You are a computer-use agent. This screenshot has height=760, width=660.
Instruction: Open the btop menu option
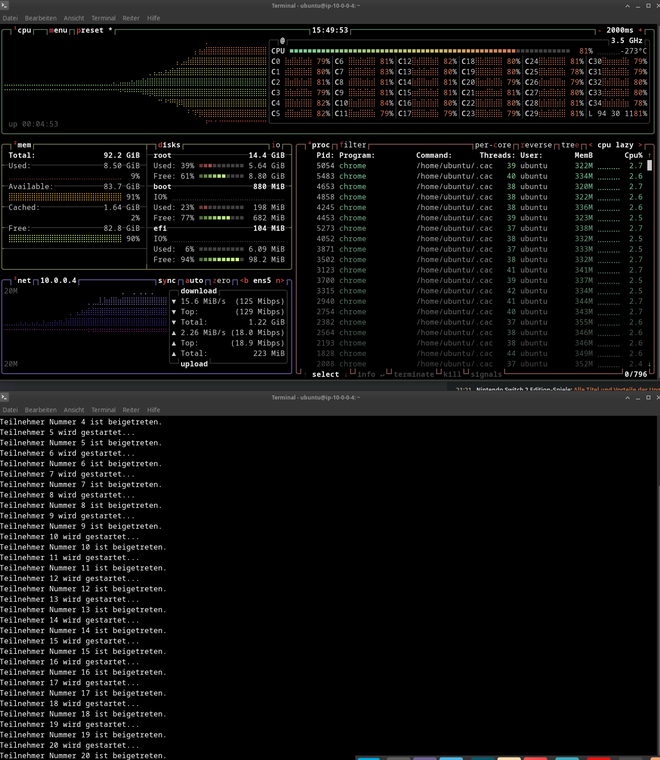(x=59, y=30)
